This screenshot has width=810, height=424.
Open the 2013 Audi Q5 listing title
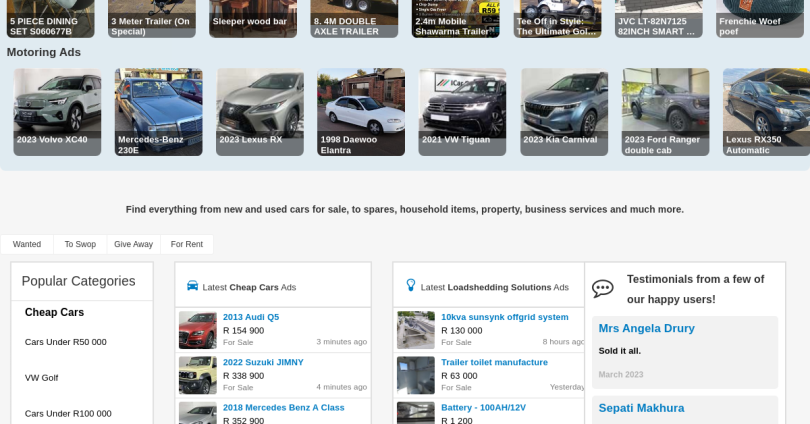[251, 317]
